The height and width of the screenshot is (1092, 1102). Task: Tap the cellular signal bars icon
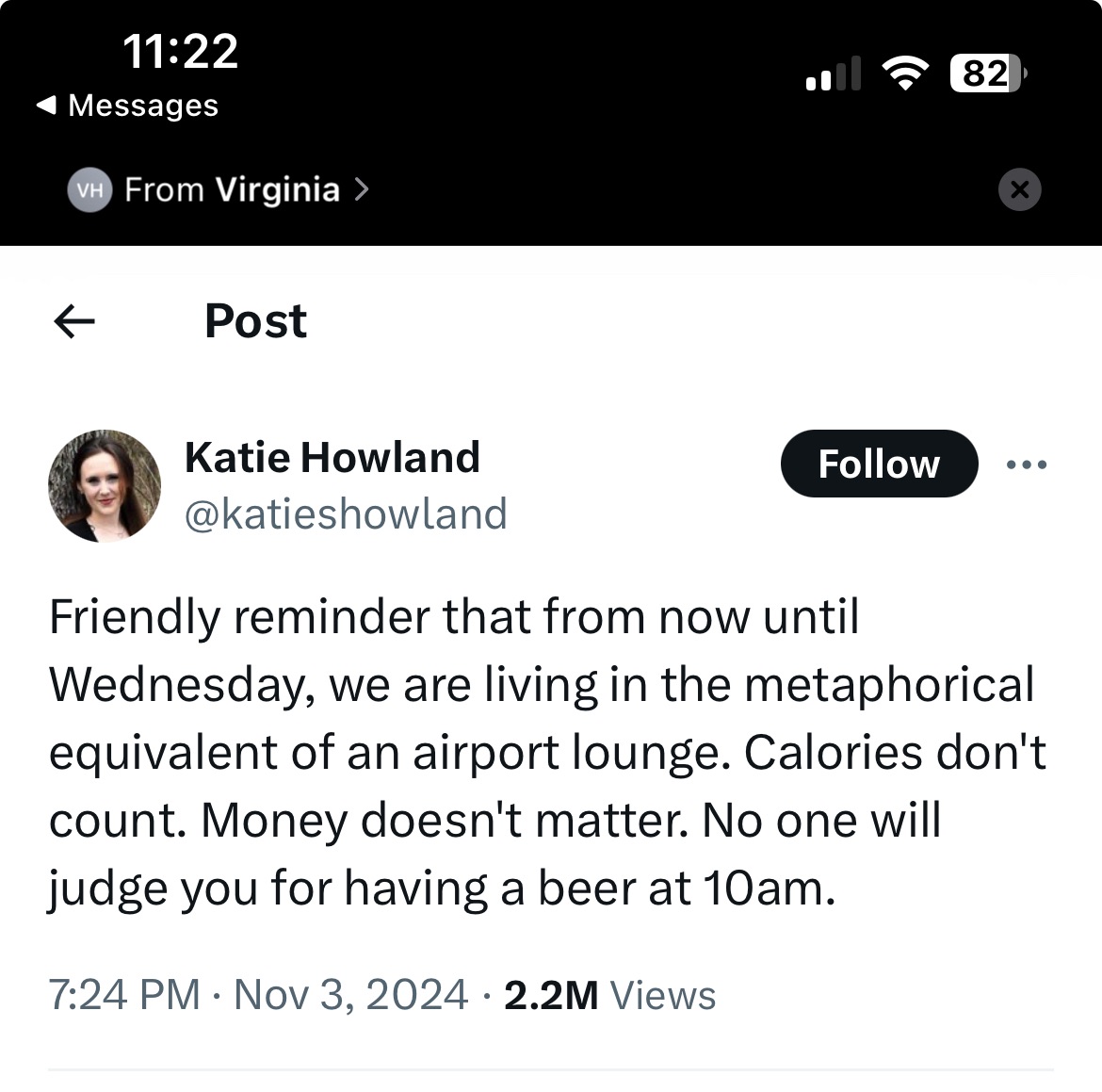coord(834,73)
